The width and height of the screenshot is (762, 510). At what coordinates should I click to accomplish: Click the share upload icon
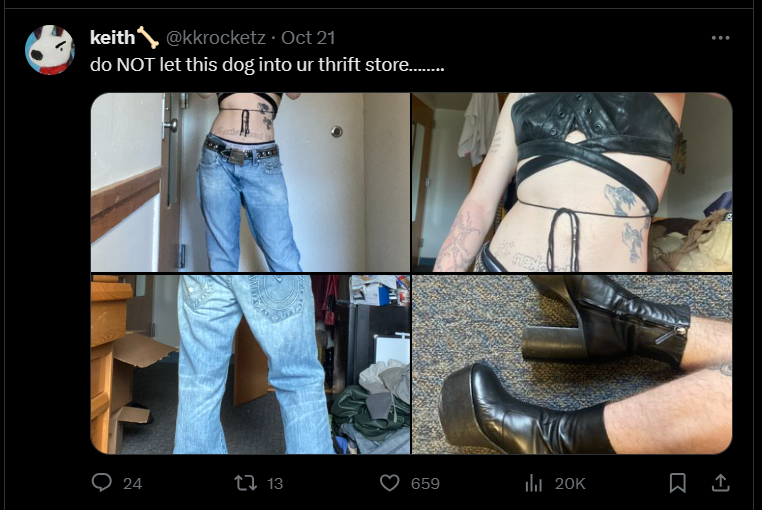721,483
